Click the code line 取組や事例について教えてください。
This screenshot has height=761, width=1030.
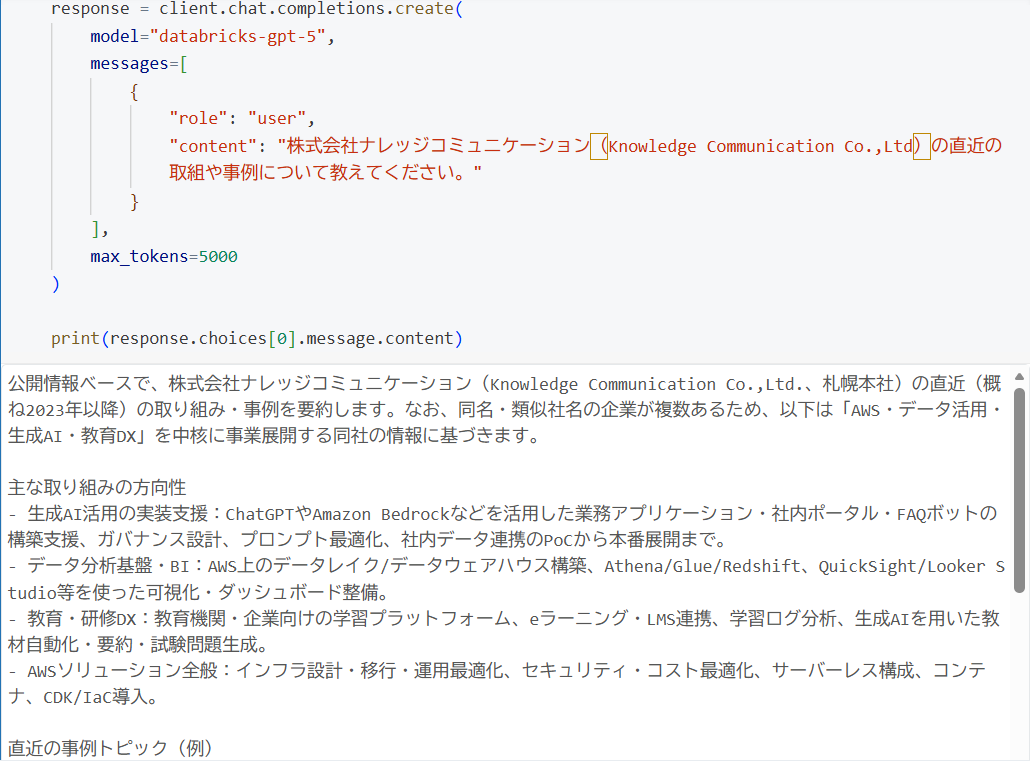[325, 173]
